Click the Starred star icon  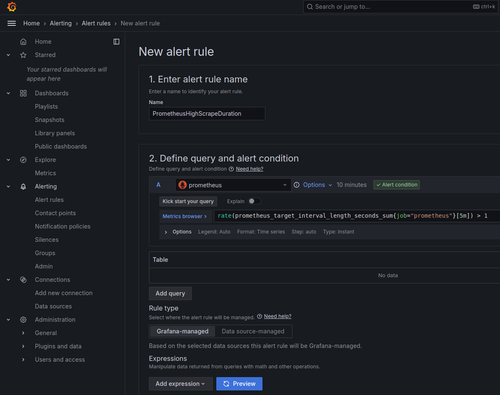coord(23,55)
